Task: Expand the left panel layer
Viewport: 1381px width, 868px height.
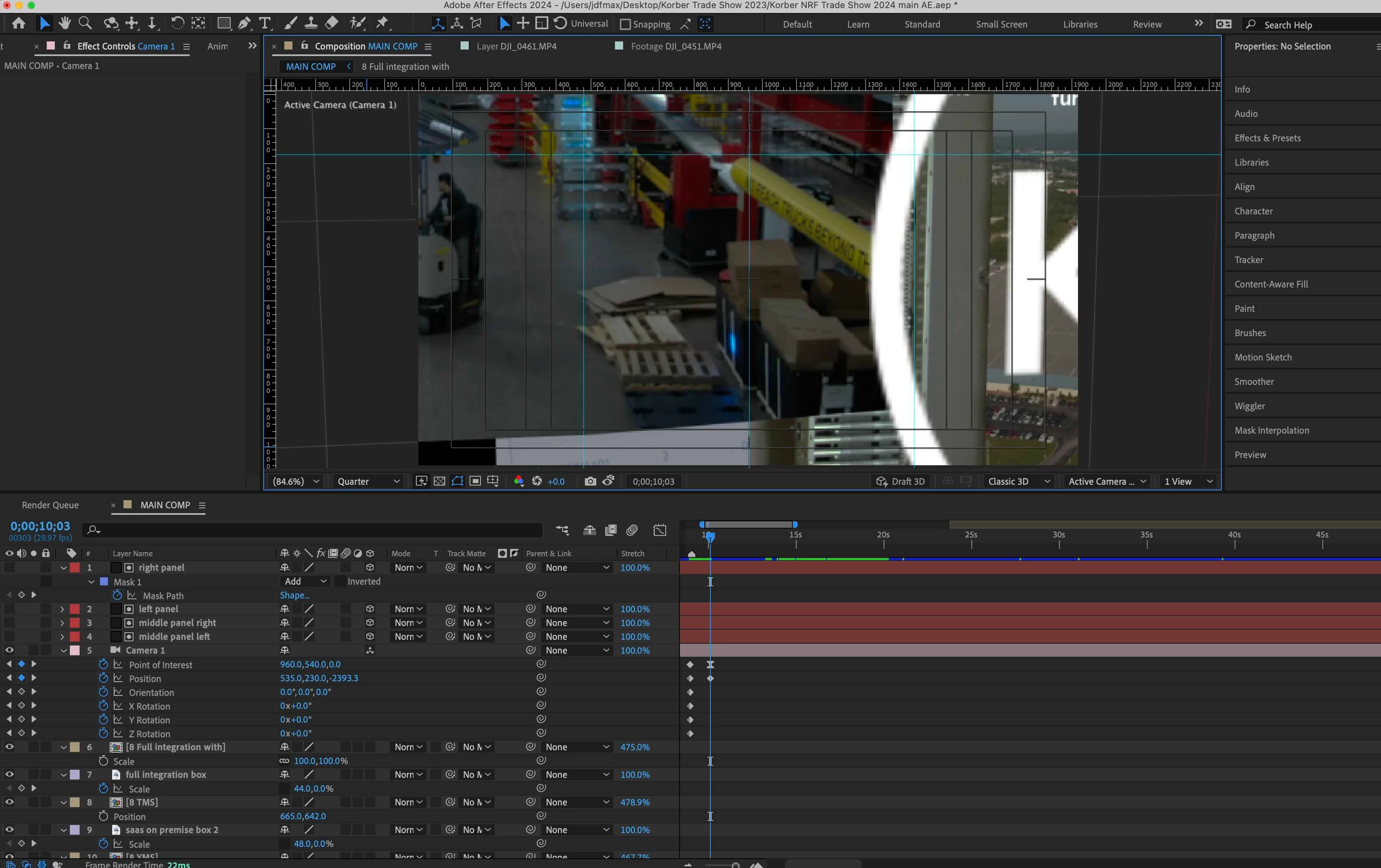Action: click(62, 609)
